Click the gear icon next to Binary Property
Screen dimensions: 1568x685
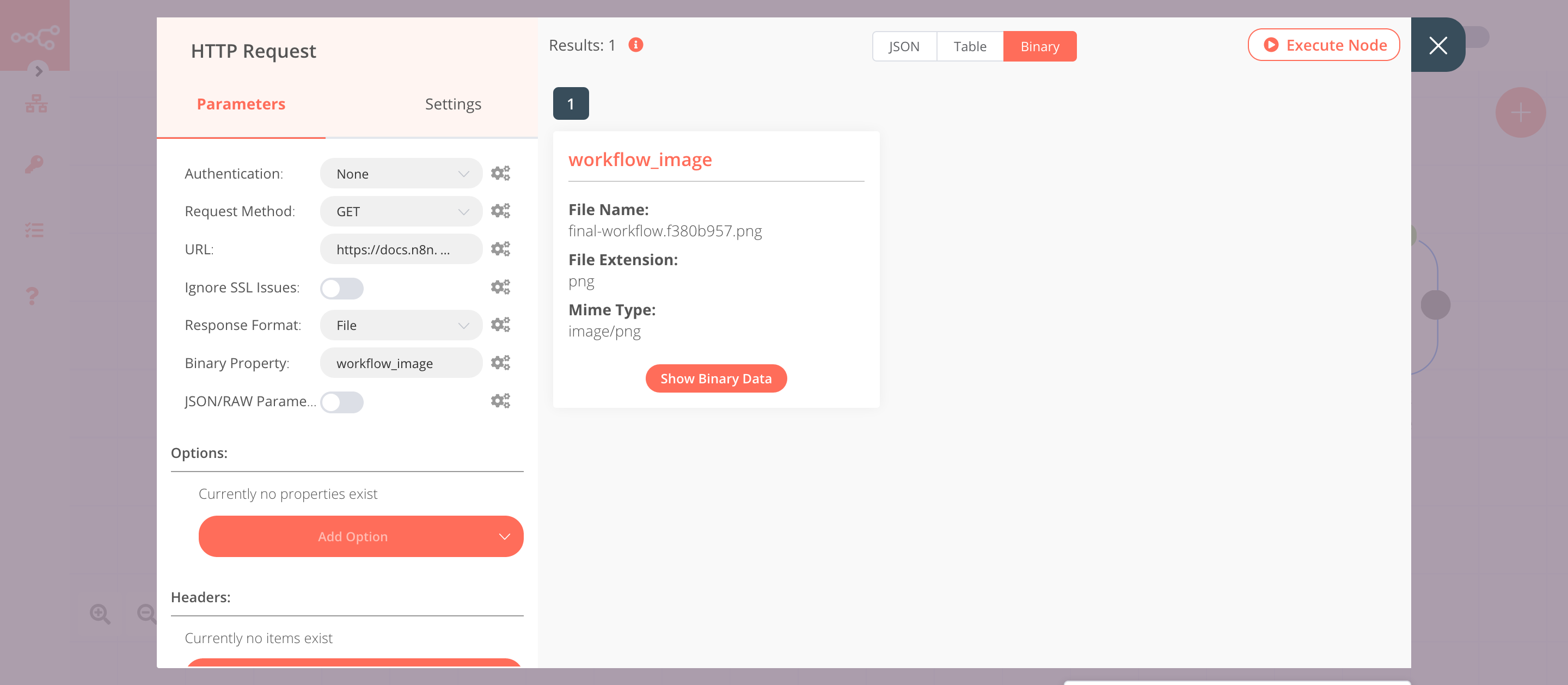500,362
